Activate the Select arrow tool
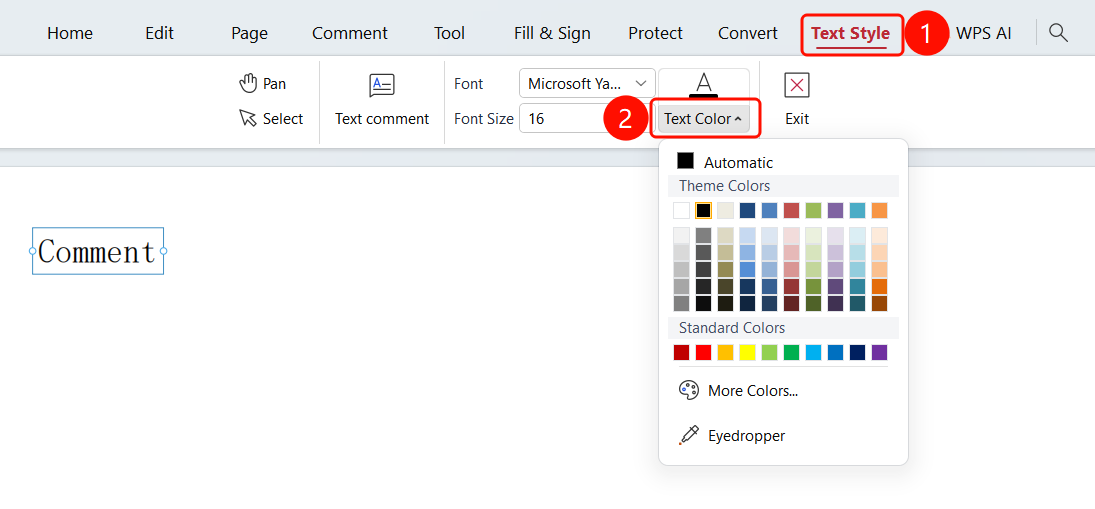Image resolution: width=1095 pixels, height=509 pixels. coord(271,119)
